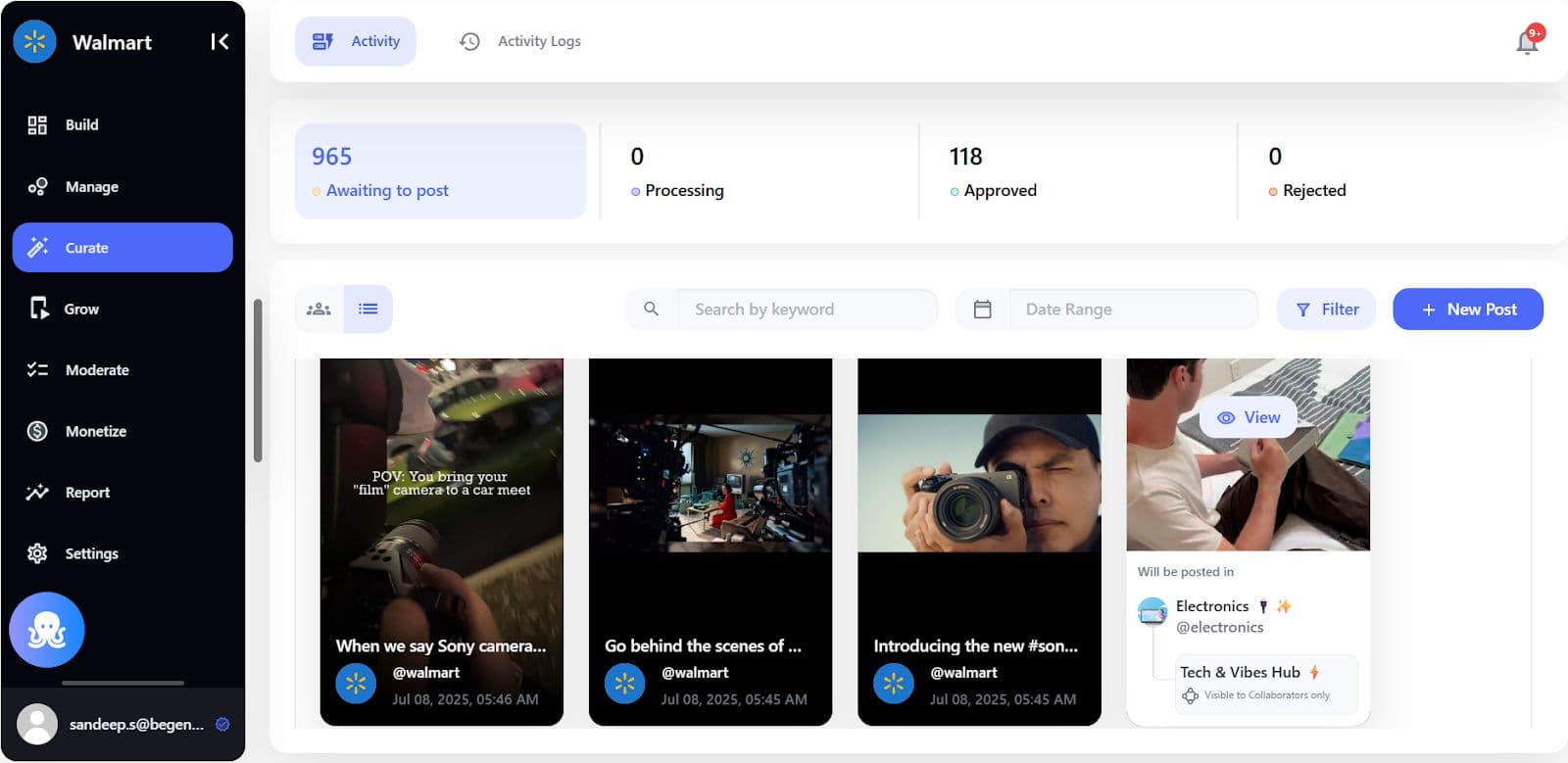Create a New Post

(1468, 310)
